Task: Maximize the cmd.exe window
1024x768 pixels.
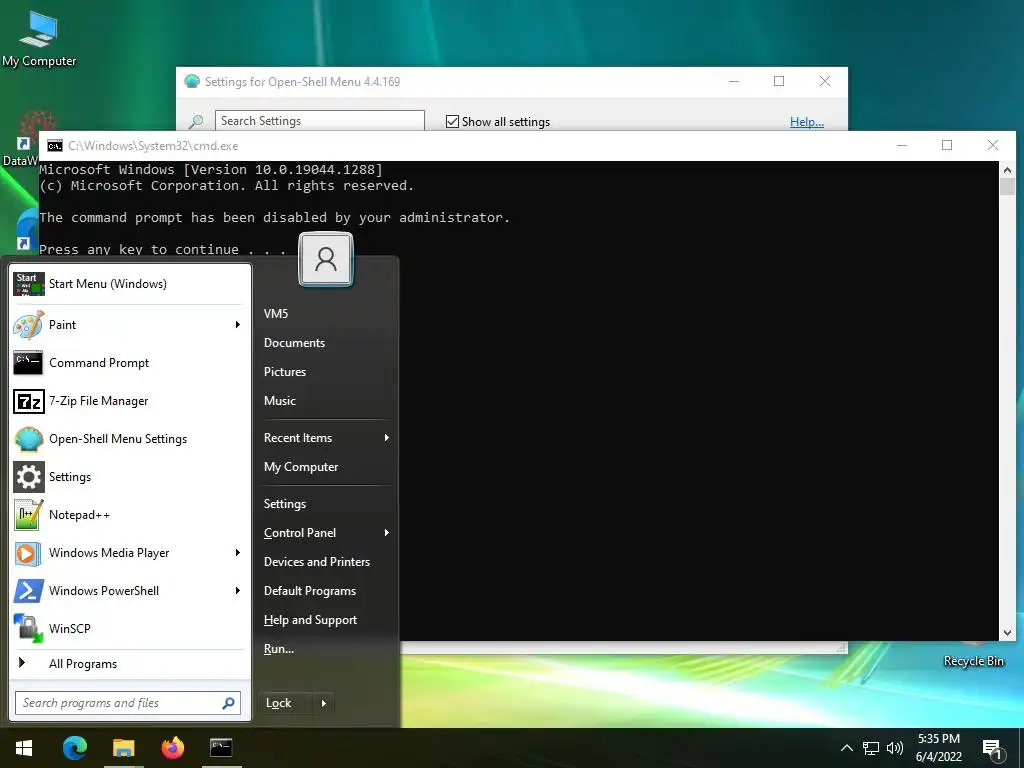Action: point(947,145)
